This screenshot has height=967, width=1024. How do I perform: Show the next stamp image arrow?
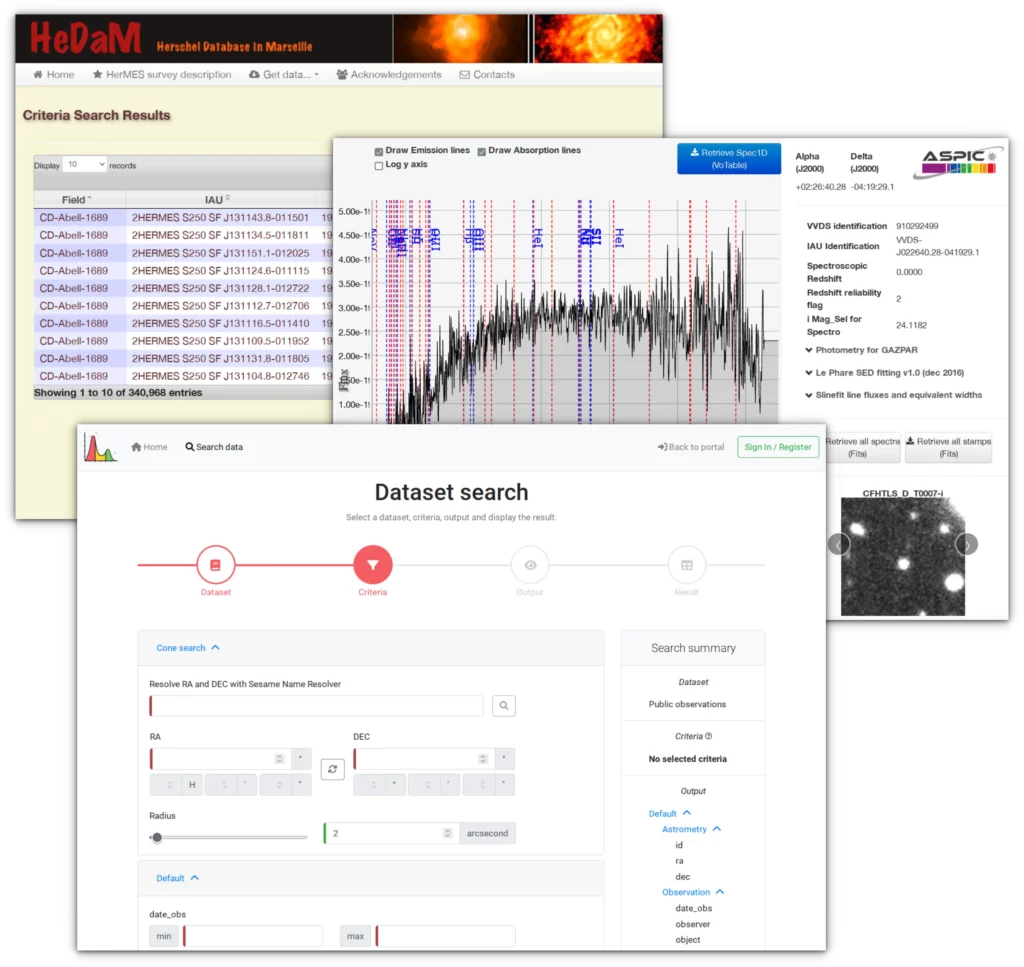click(966, 544)
